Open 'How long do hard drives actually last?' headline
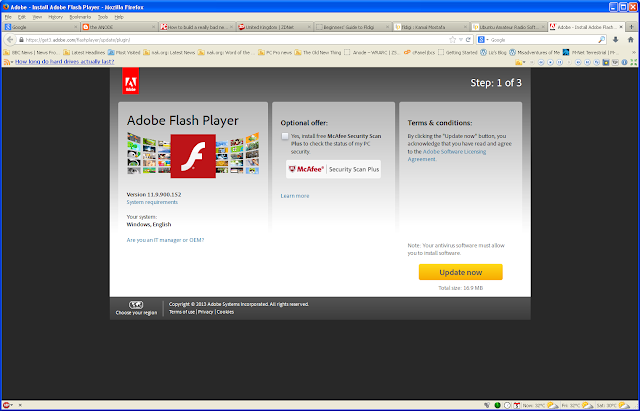Viewport: 640px width, 411px height. point(64,62)
